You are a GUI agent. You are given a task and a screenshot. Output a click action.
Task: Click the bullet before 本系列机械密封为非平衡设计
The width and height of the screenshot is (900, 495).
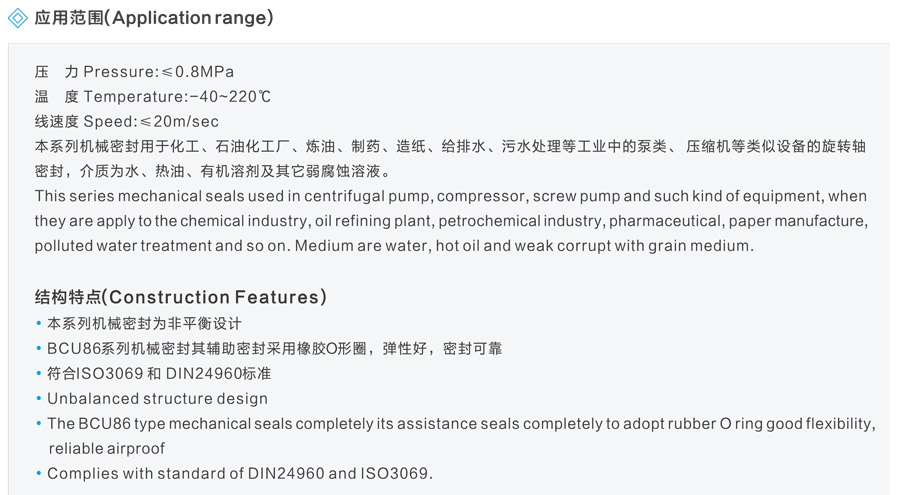pos(38,323)
